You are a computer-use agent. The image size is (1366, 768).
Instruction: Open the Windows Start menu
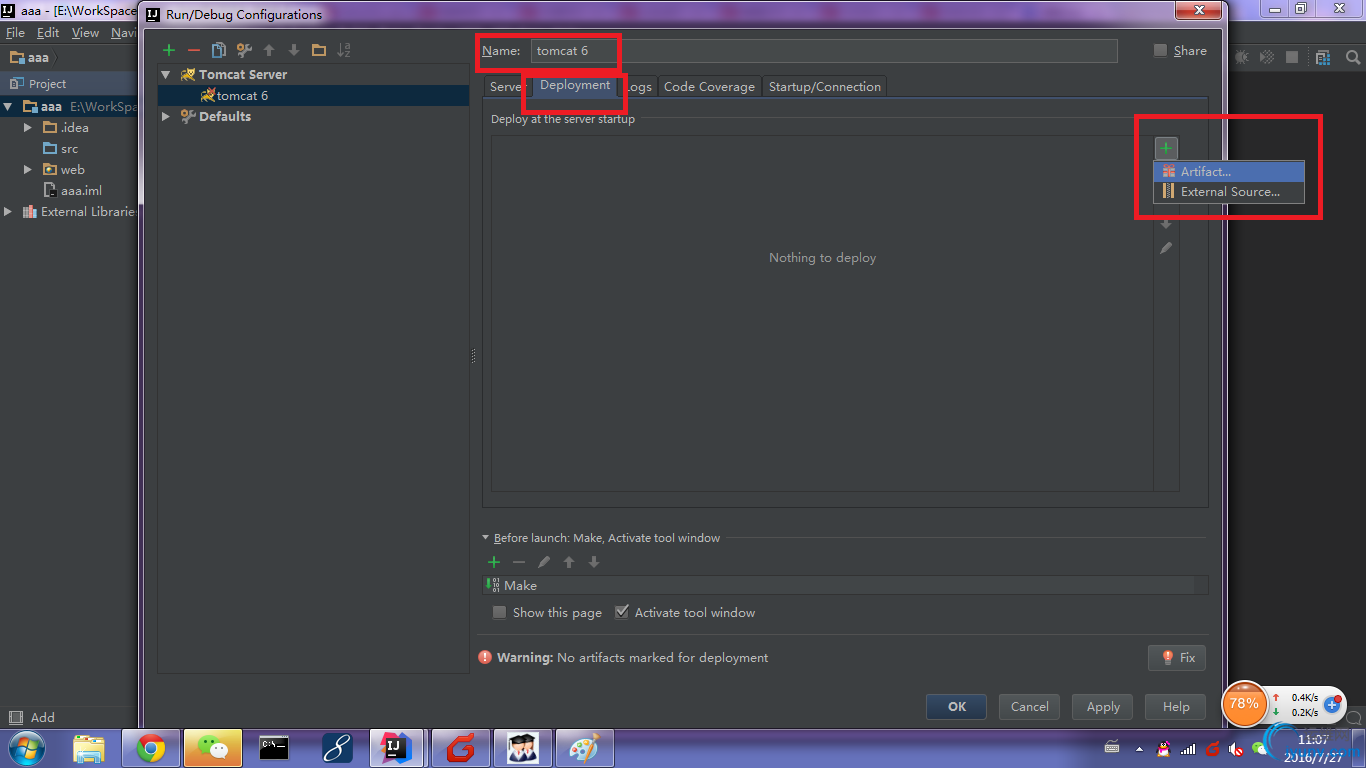pyautogui.click(x=25, y=747)
